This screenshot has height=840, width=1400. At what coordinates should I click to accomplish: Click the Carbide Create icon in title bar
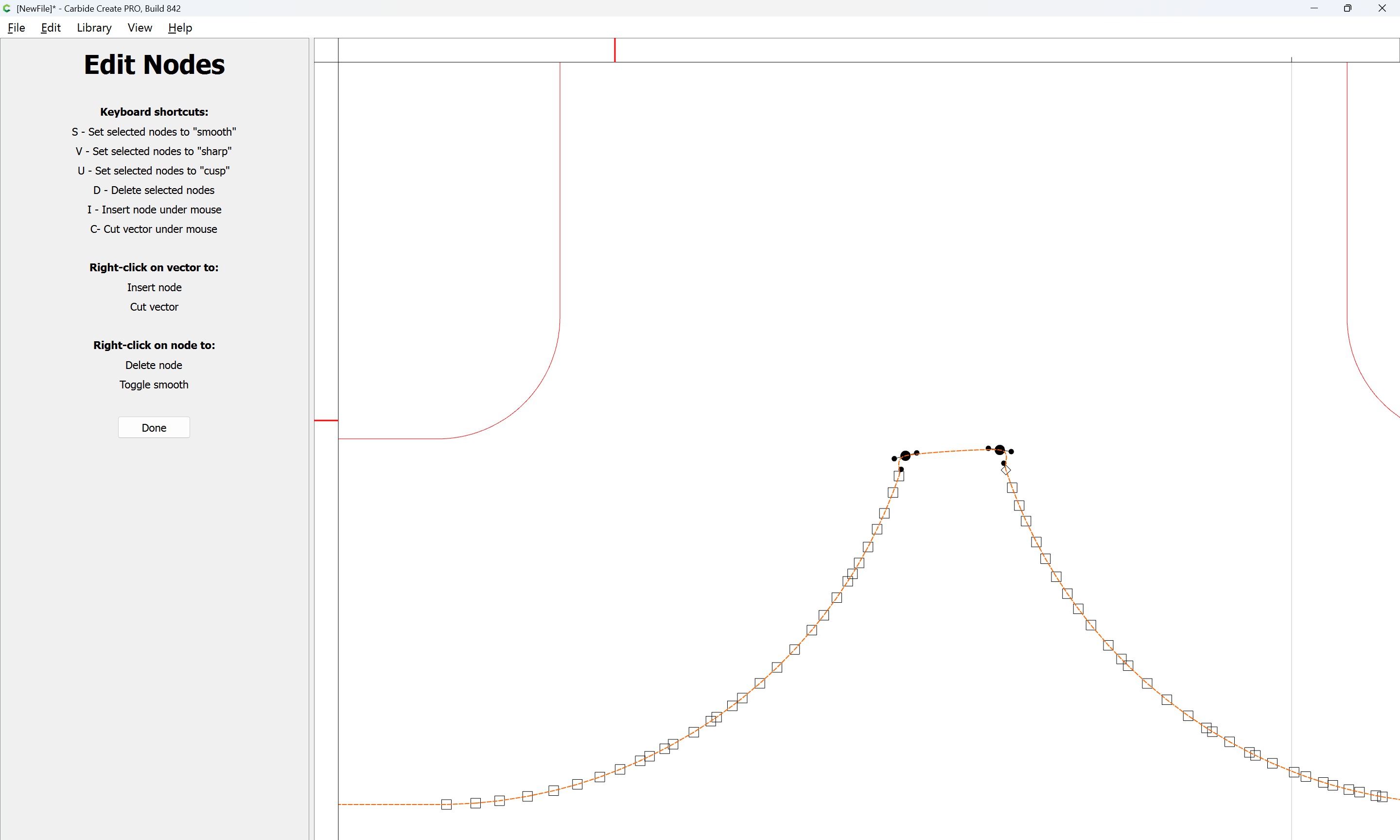pyautogui.click(x=7, y=8)
